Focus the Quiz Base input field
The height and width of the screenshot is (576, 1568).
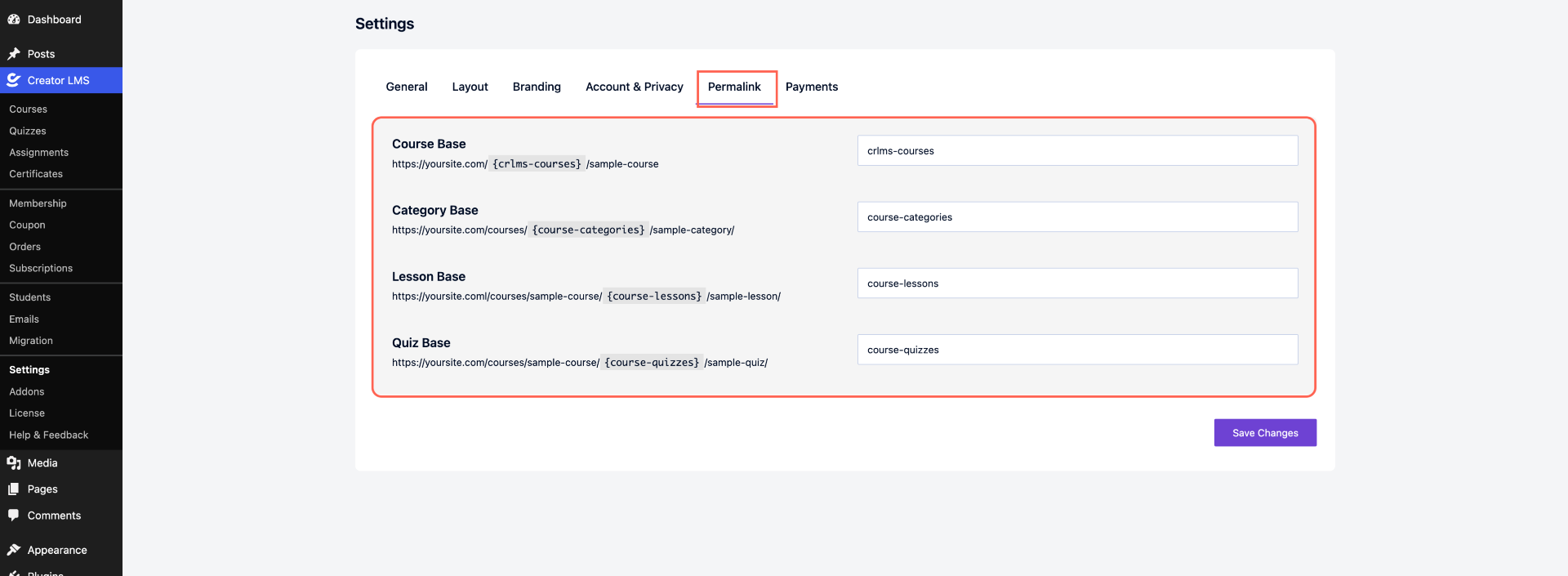(1077, 350)
